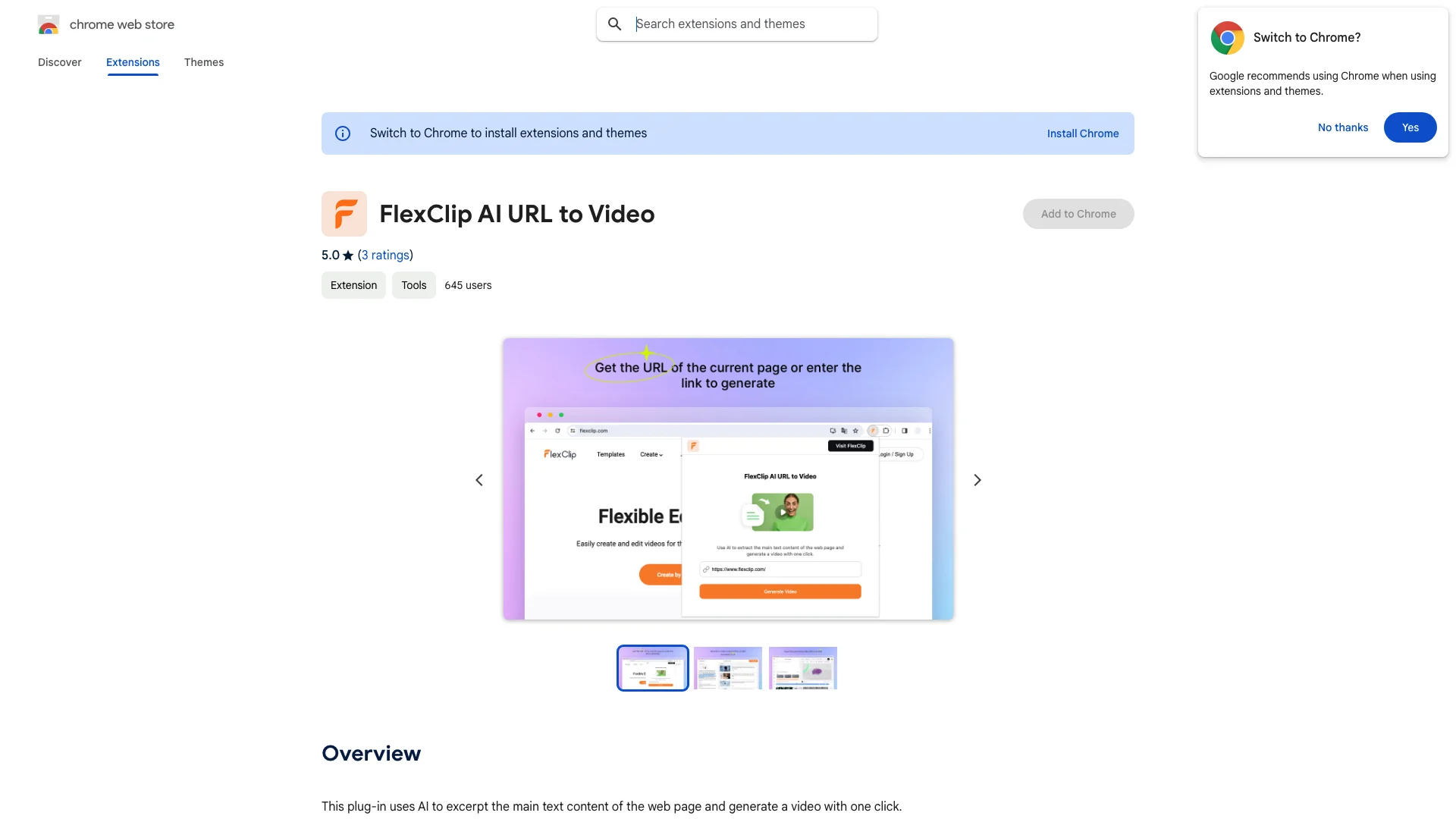1456x819 pixels.
Task: Click the Tools filter tag
Action: tap(413, 285)
